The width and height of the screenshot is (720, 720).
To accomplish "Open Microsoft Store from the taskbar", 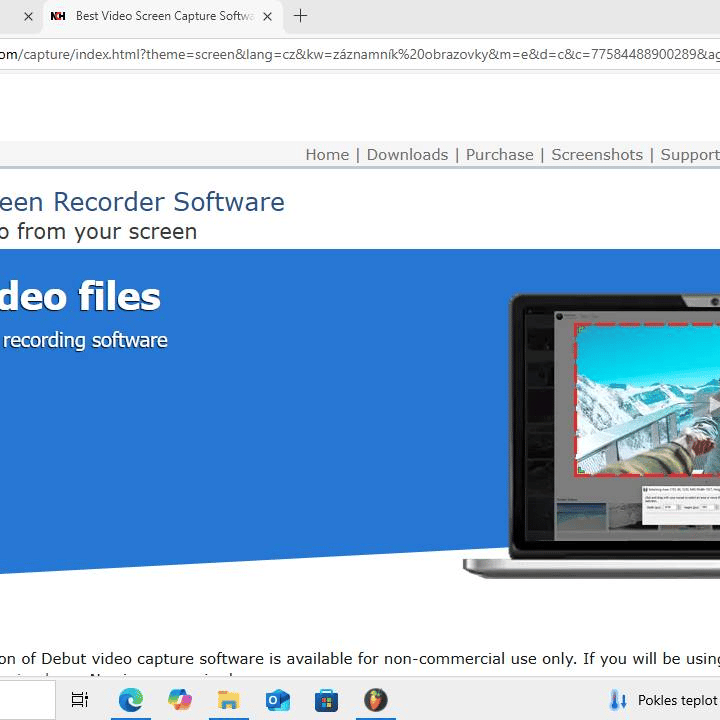I will (326, 700).
